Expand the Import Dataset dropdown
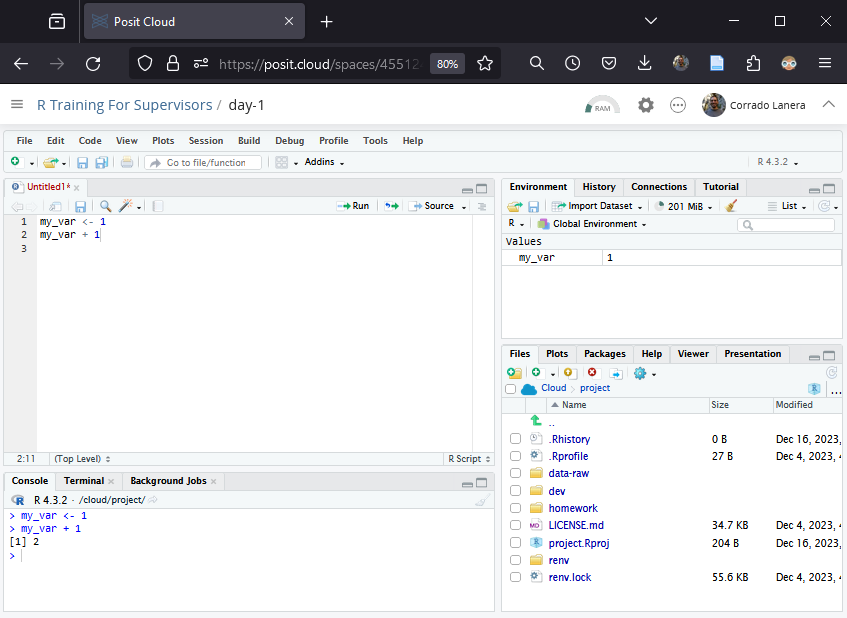Viewport: 847px width, 618px height. point(599,206)
